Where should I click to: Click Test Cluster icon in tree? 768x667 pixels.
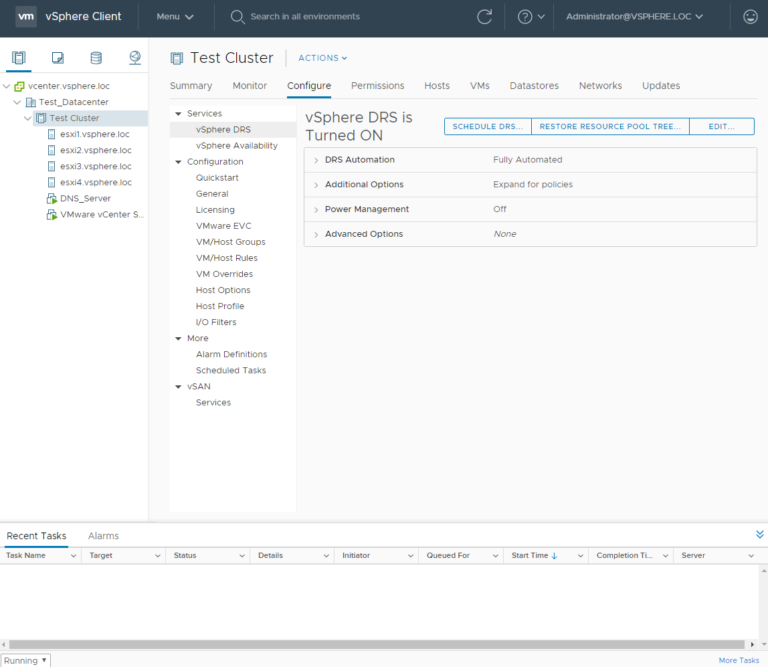coord(41,118)
